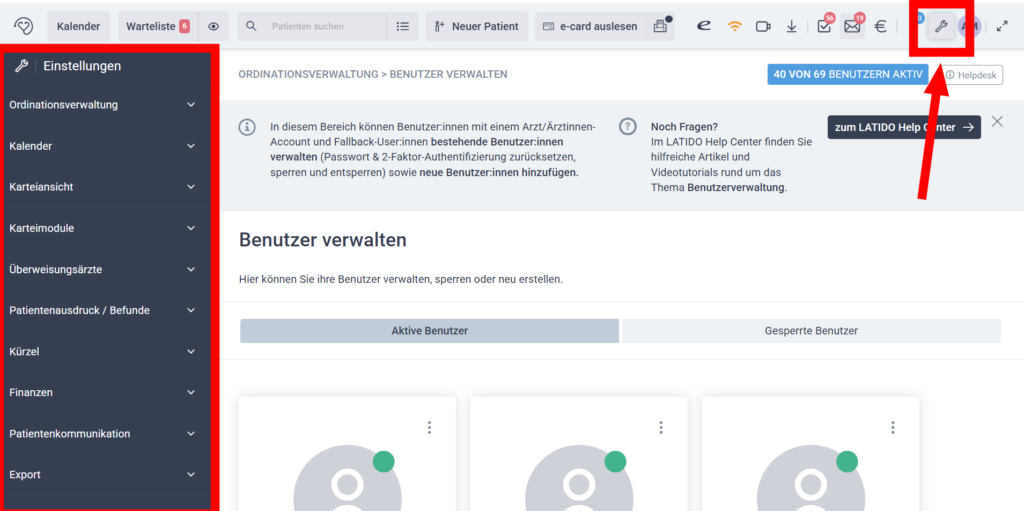Viewport: 1024px width, 511px height.
Task: Open the e-card service icon
Action: 704,26
